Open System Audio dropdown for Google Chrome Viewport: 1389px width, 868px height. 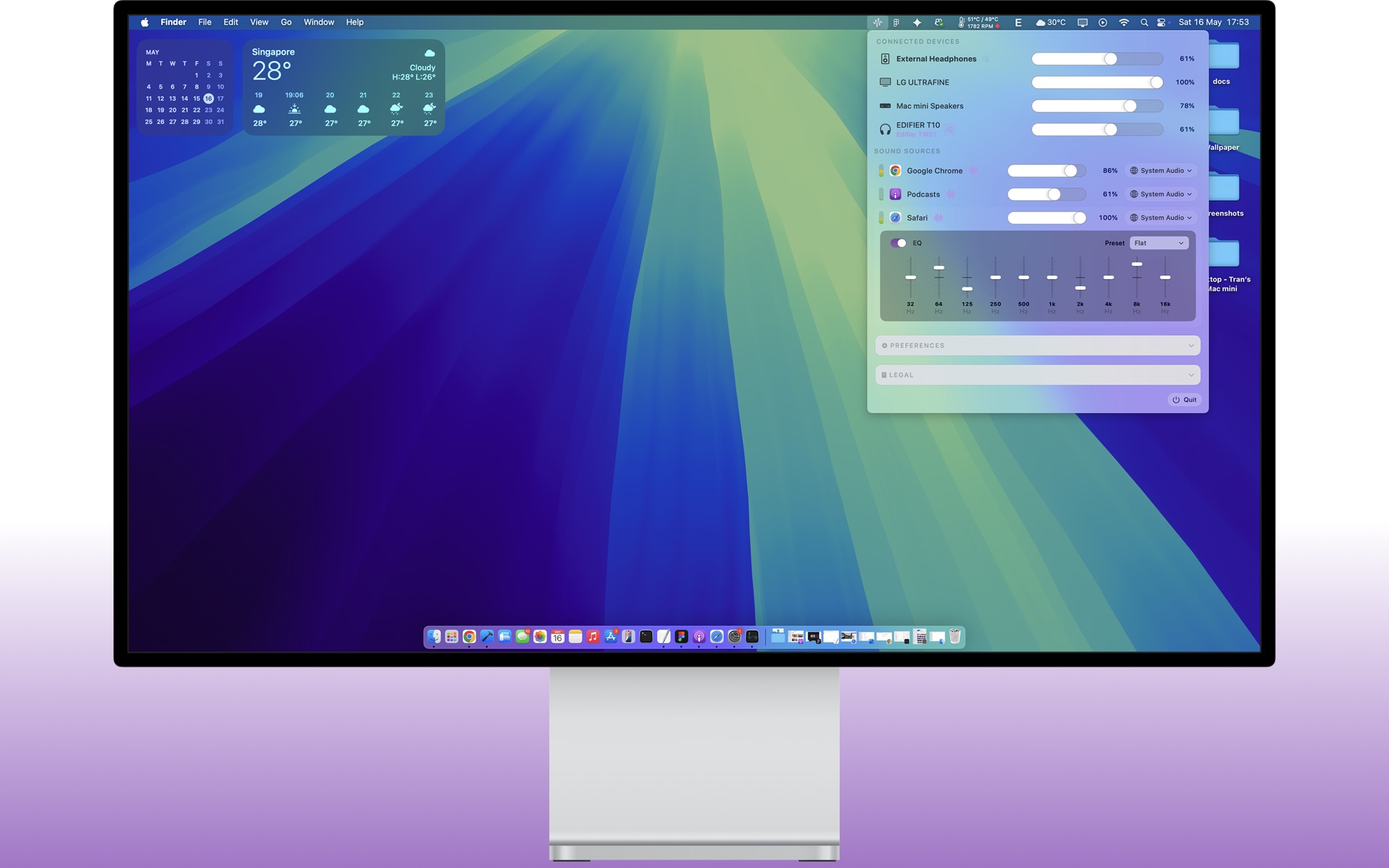pyautogui.click(x=1161, y=171)
